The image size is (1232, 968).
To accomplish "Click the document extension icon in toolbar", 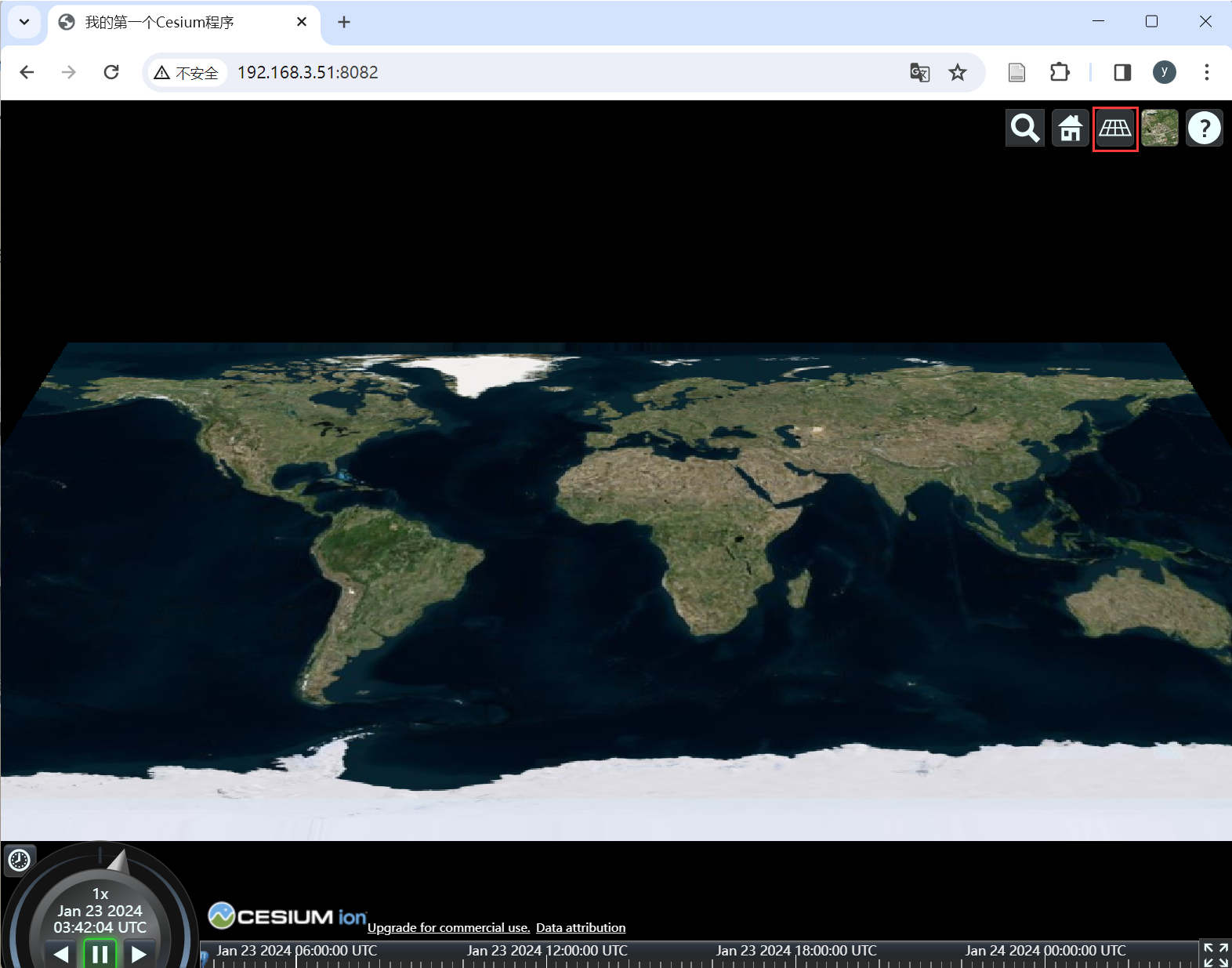I will [1016, 72].
